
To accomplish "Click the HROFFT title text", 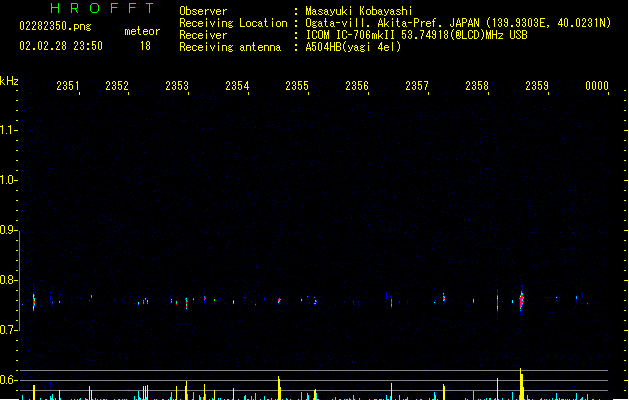I will (102, 8).
